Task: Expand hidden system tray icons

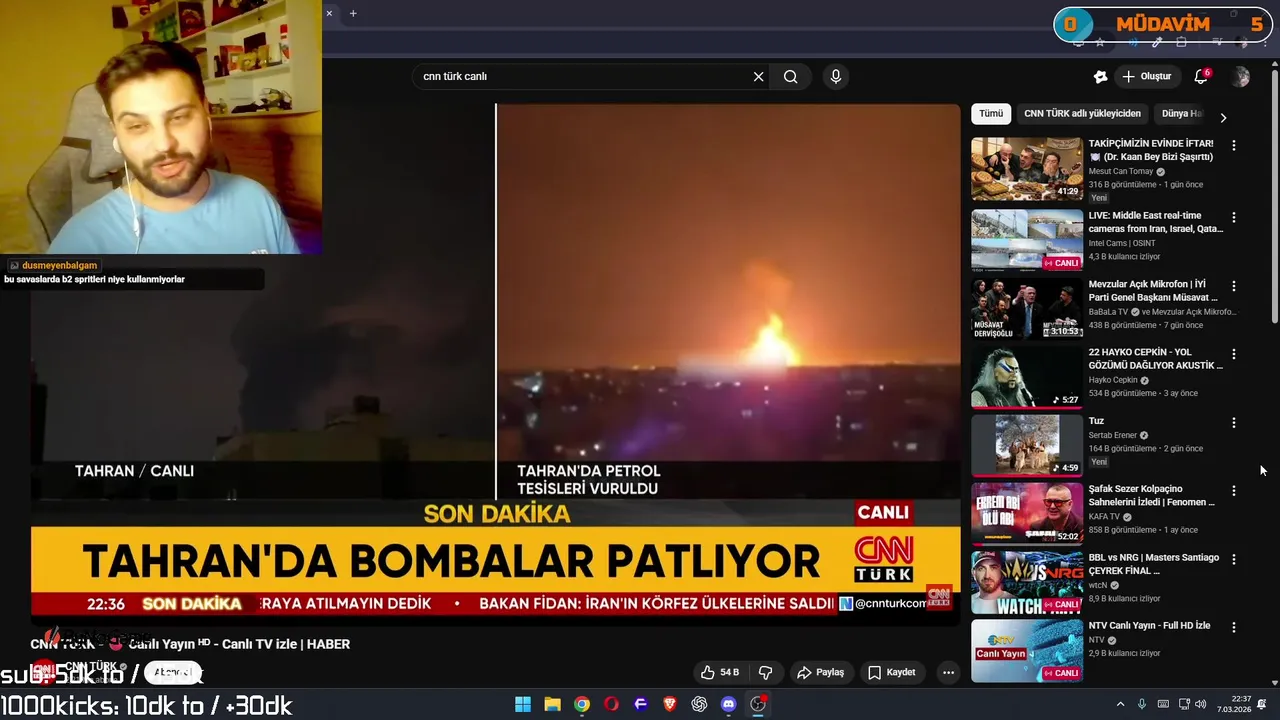Action: point(1120,704)
